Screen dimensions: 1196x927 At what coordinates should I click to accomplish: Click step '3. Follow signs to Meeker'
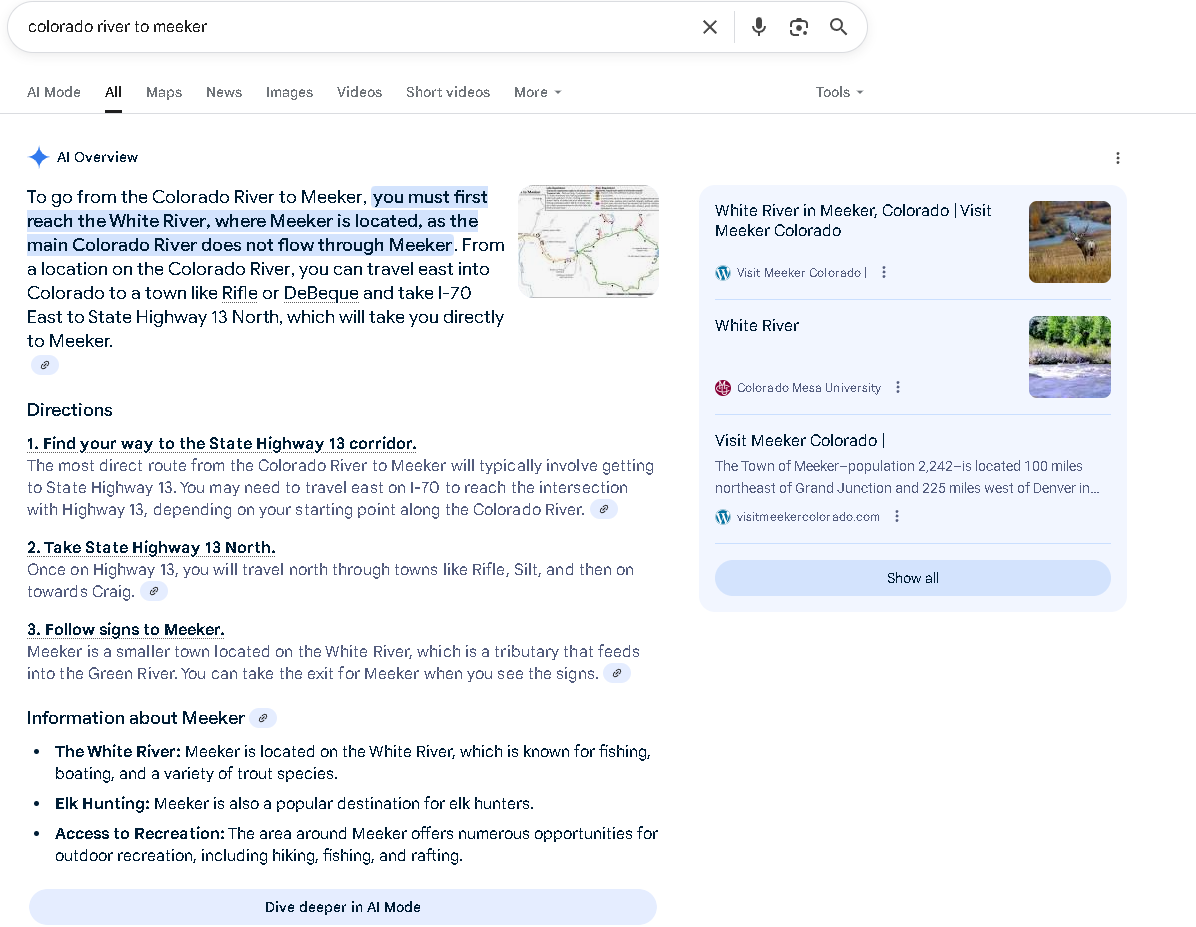click(126, 629)
